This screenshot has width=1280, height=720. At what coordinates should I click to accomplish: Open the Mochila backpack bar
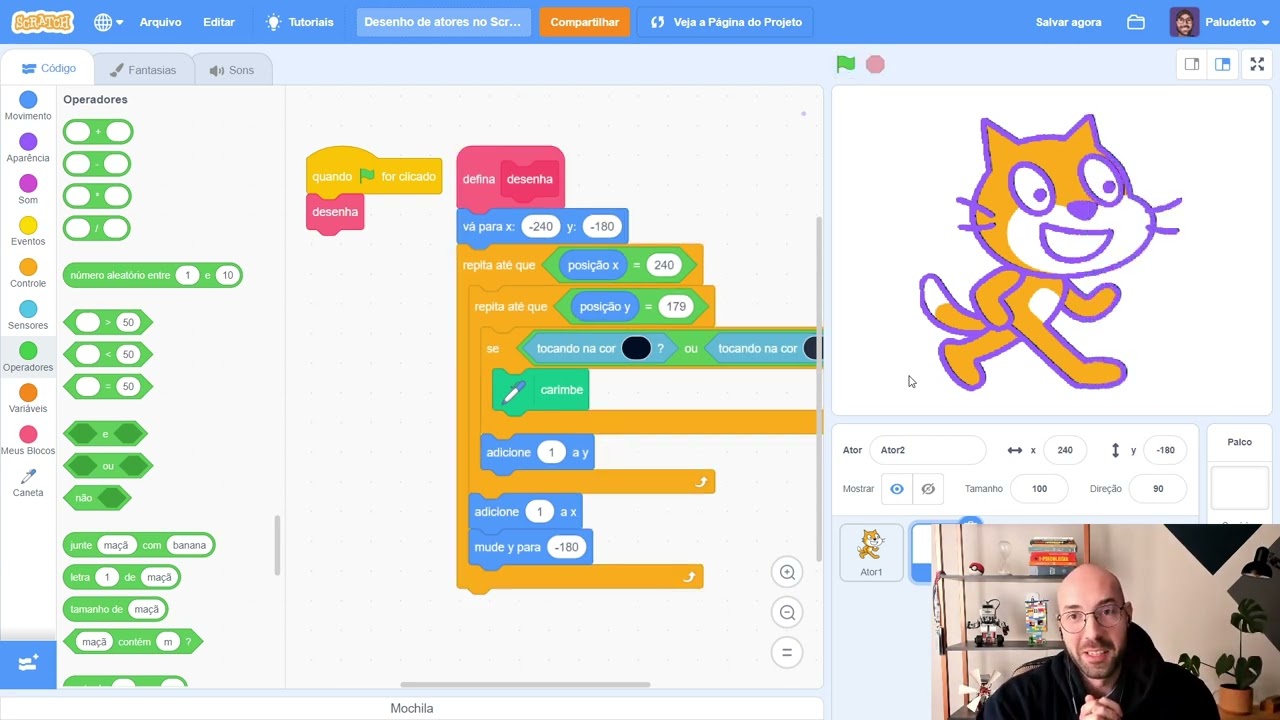pos(411,708)
